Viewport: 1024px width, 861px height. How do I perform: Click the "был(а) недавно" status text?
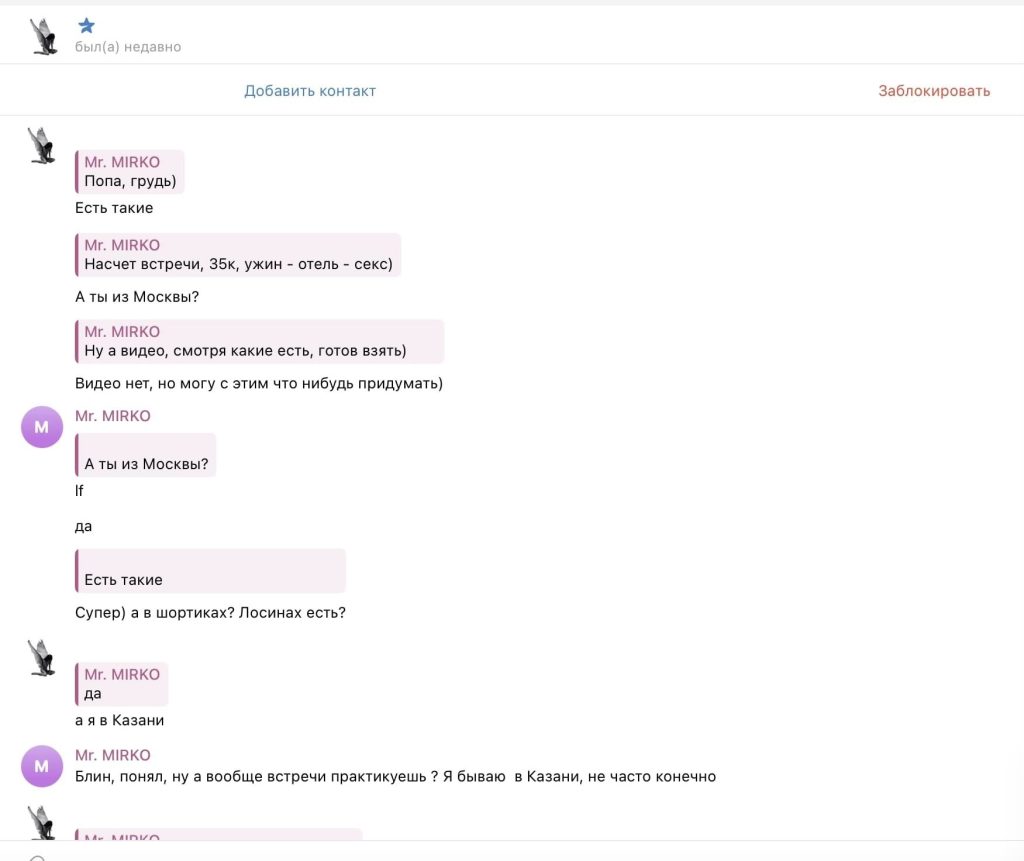pyautogui.click(x=128, y=47)
